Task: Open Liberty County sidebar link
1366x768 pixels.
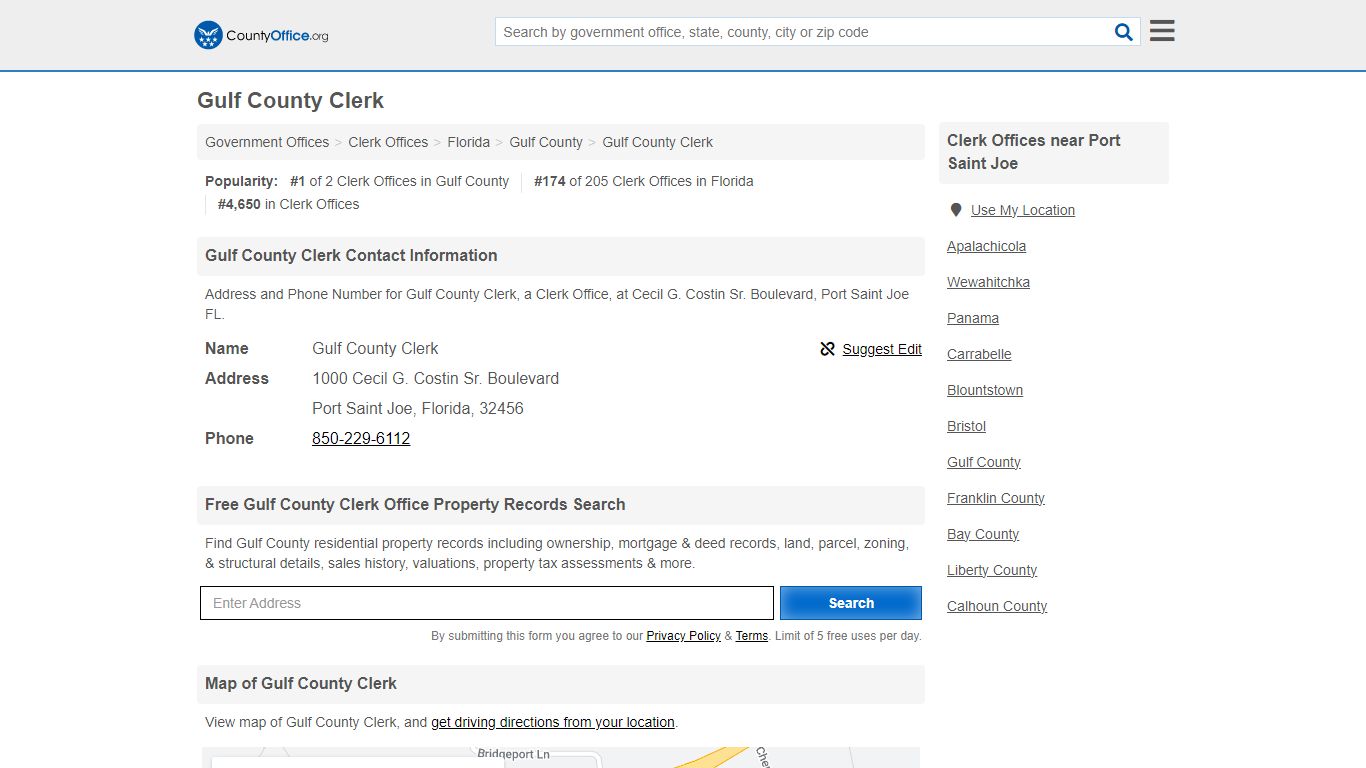Action: [x=992, y=570]
